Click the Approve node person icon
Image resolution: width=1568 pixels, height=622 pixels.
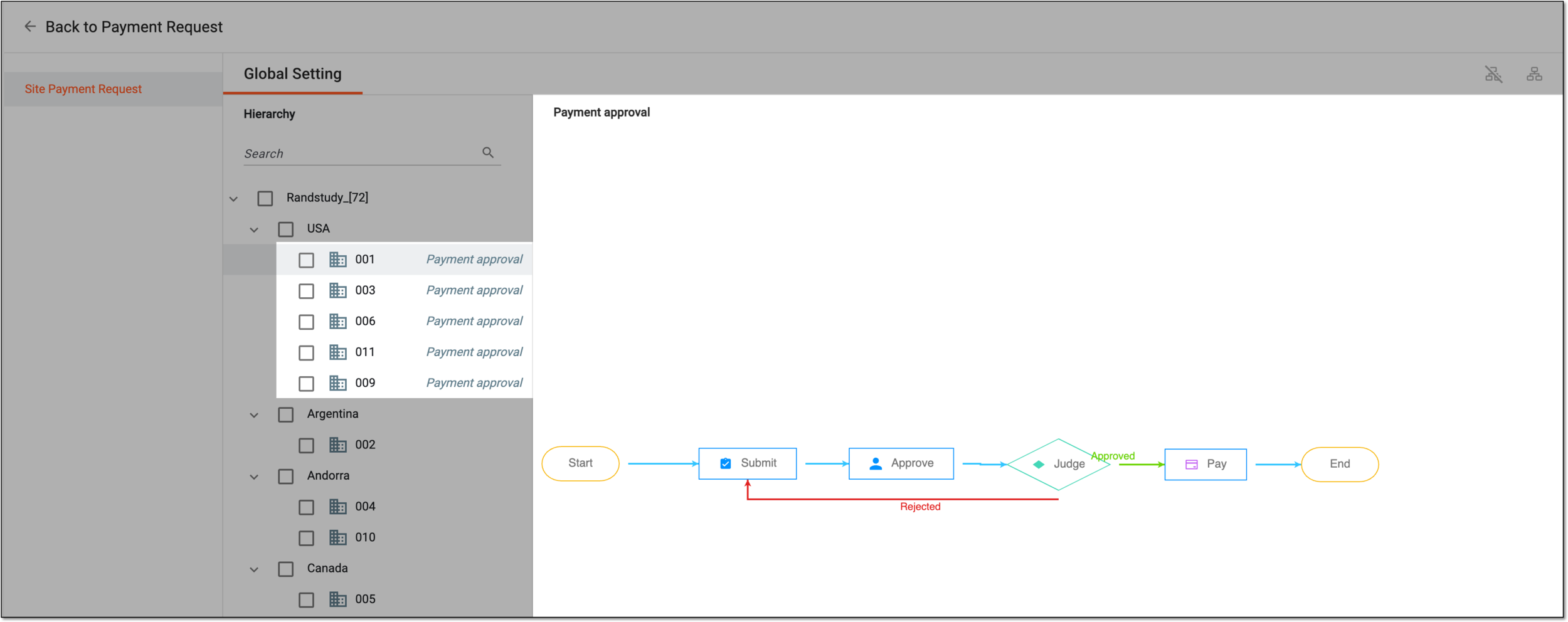(876, 463)
